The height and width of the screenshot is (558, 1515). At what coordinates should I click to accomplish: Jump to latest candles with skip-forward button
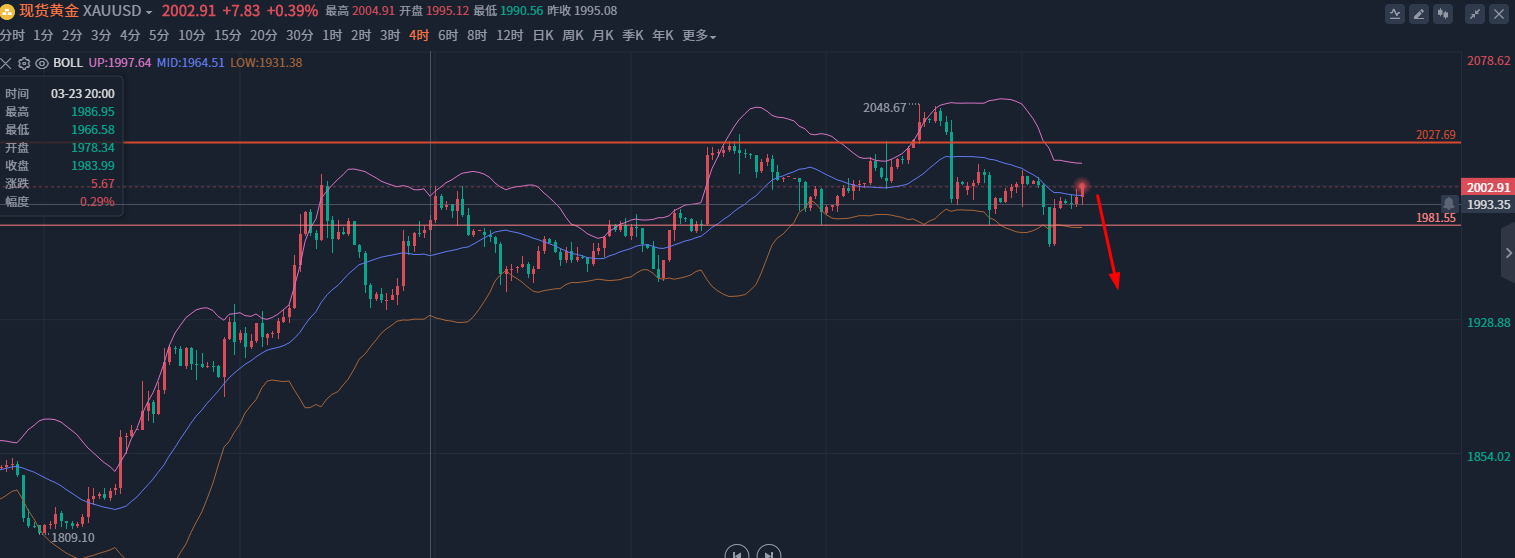coord(768,552)
